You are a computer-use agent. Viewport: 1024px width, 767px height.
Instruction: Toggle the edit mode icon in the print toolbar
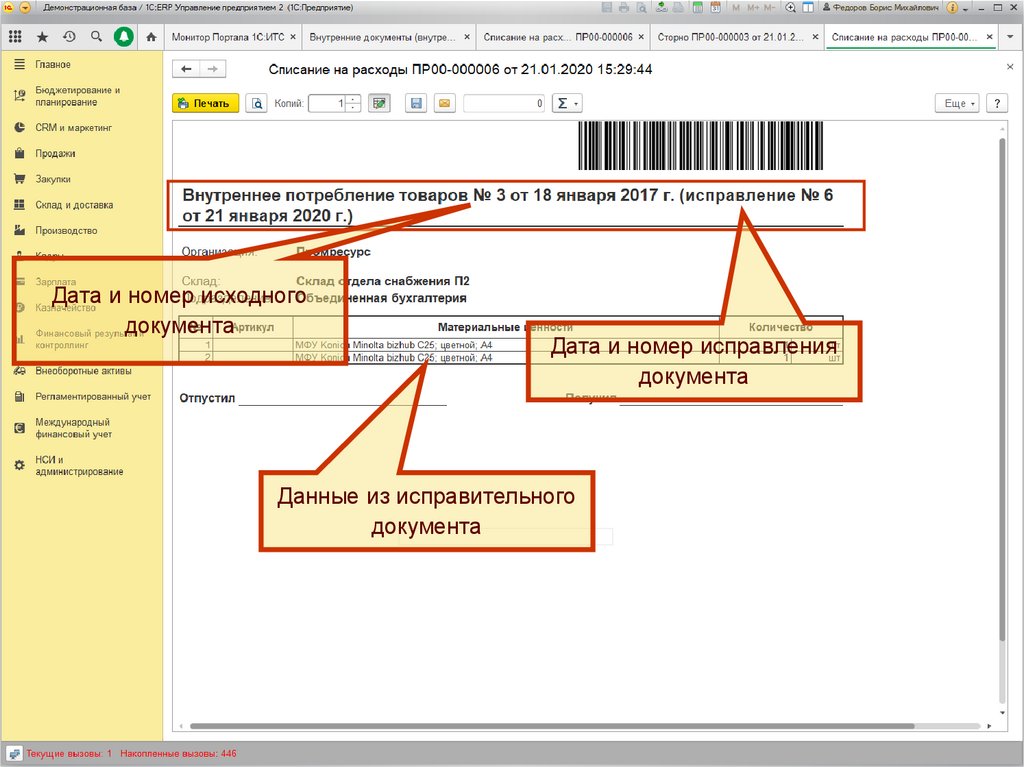click(x=379, y=103)
